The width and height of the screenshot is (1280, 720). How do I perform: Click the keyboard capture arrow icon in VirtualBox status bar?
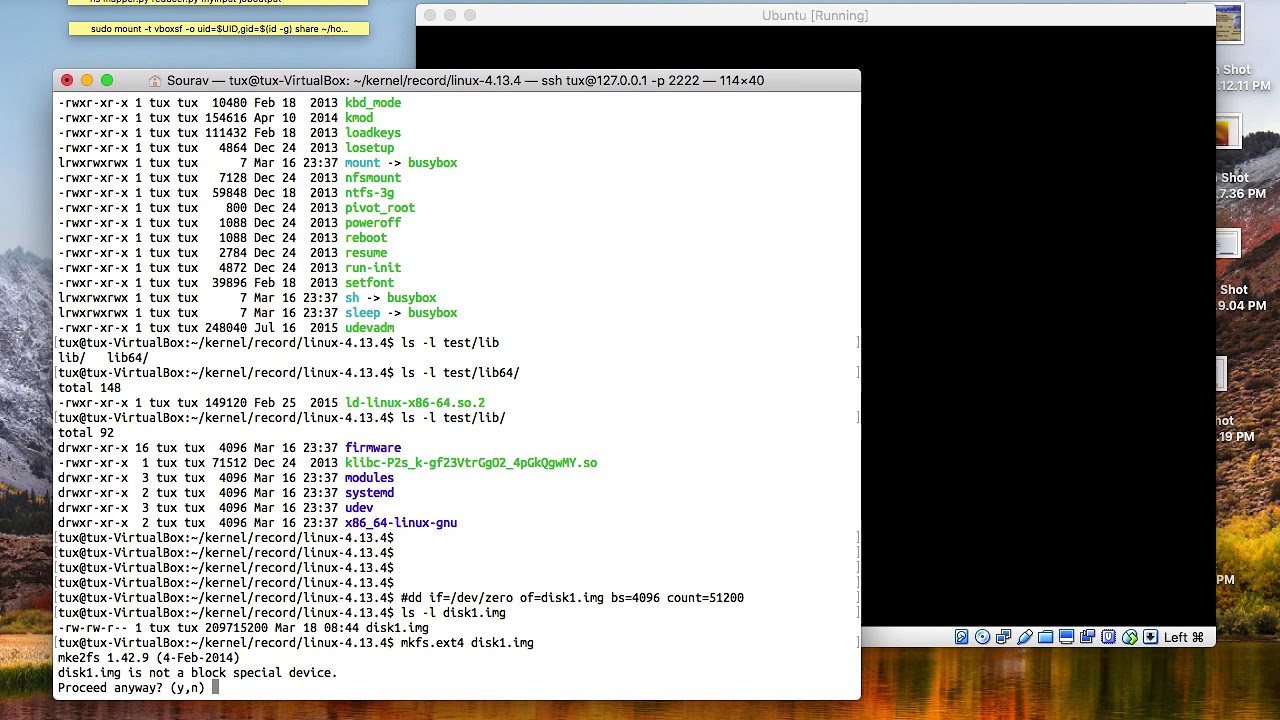click(1150, 637)
